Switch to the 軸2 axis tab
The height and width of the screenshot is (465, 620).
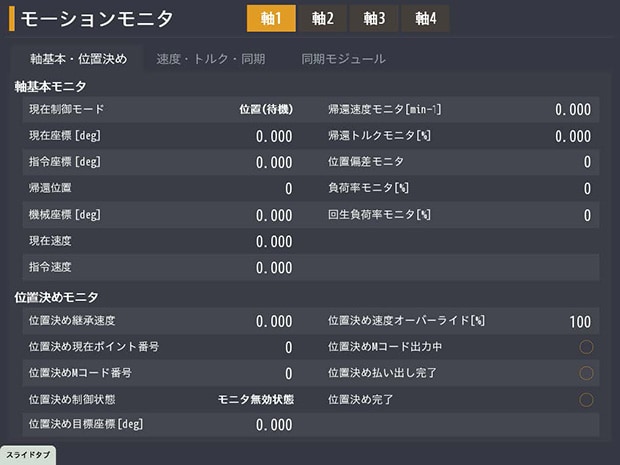tap(323, 19)
